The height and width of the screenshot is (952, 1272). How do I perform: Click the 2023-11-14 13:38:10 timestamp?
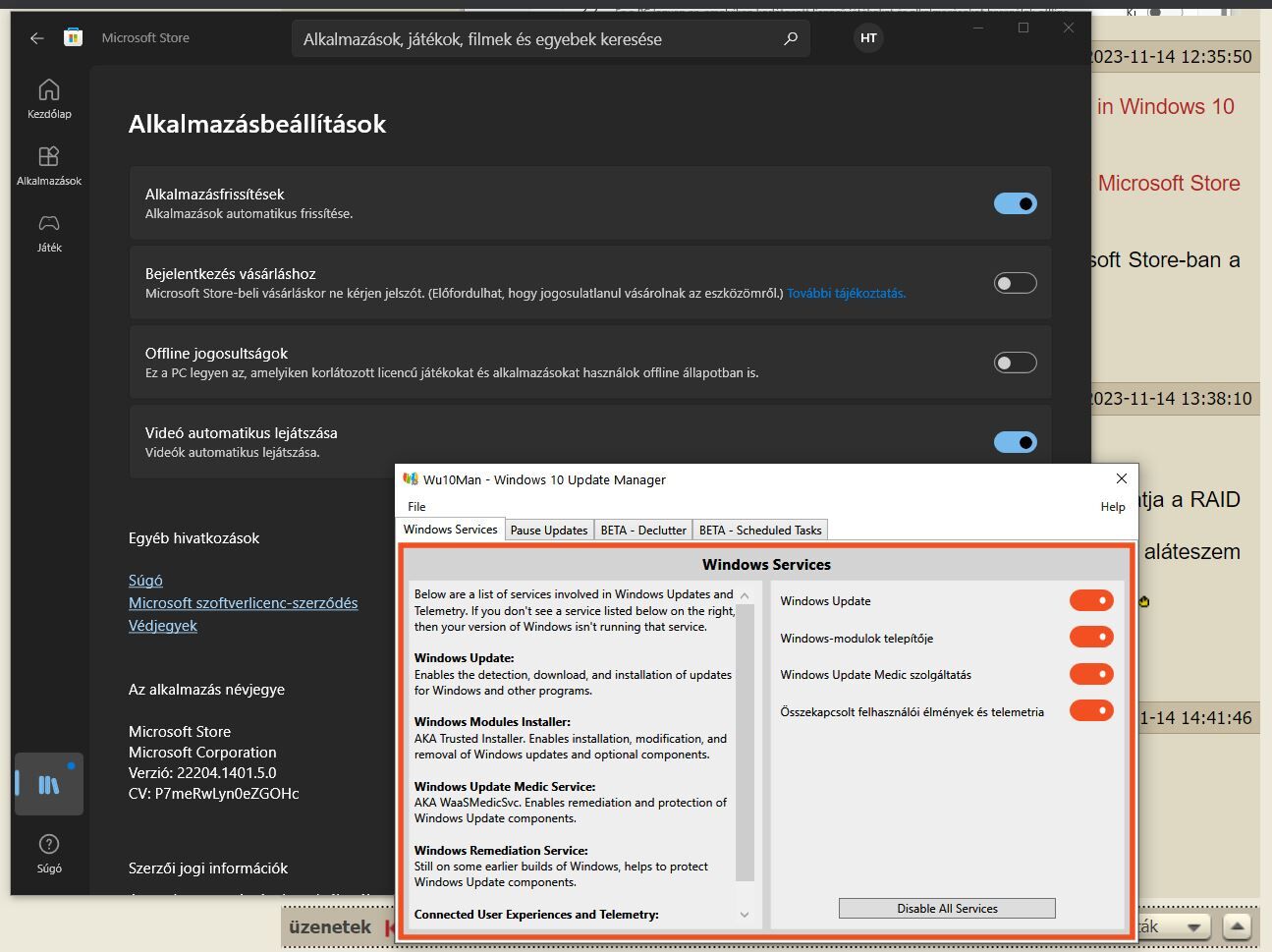coord(1171,399)
